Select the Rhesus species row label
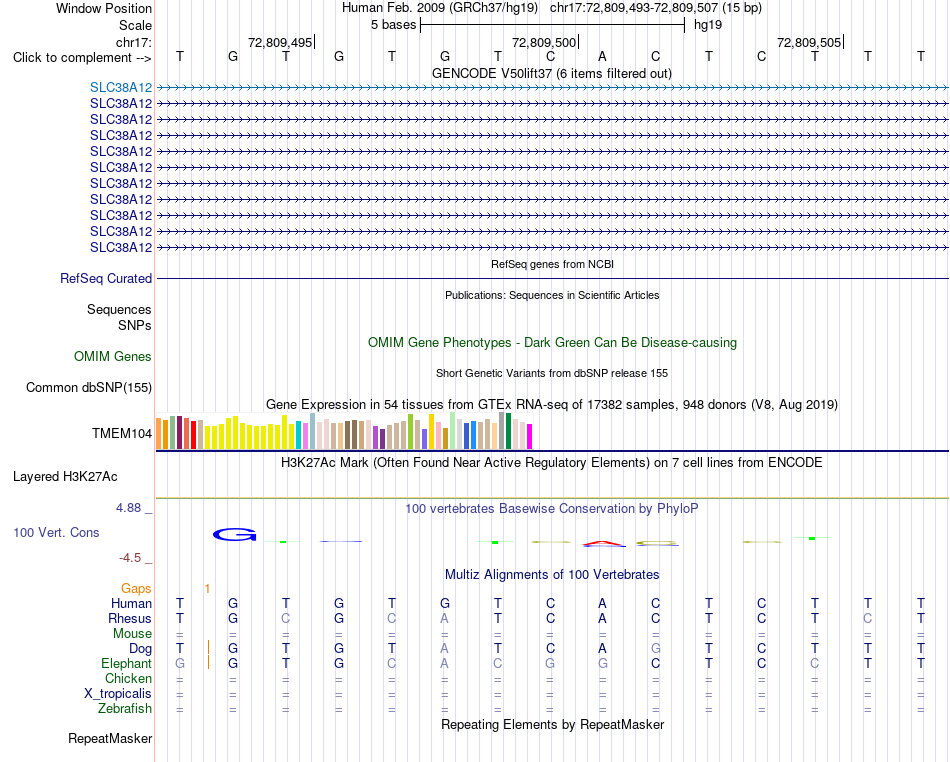Viewport: 950px width, 762px height. point(130,618)
